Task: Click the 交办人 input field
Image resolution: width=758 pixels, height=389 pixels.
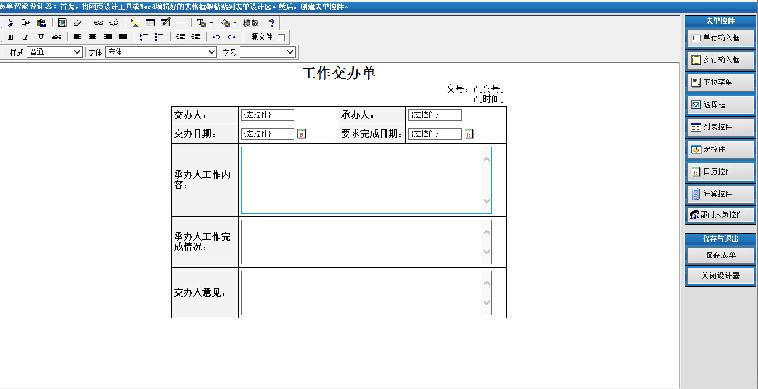Action: (267, 115)
